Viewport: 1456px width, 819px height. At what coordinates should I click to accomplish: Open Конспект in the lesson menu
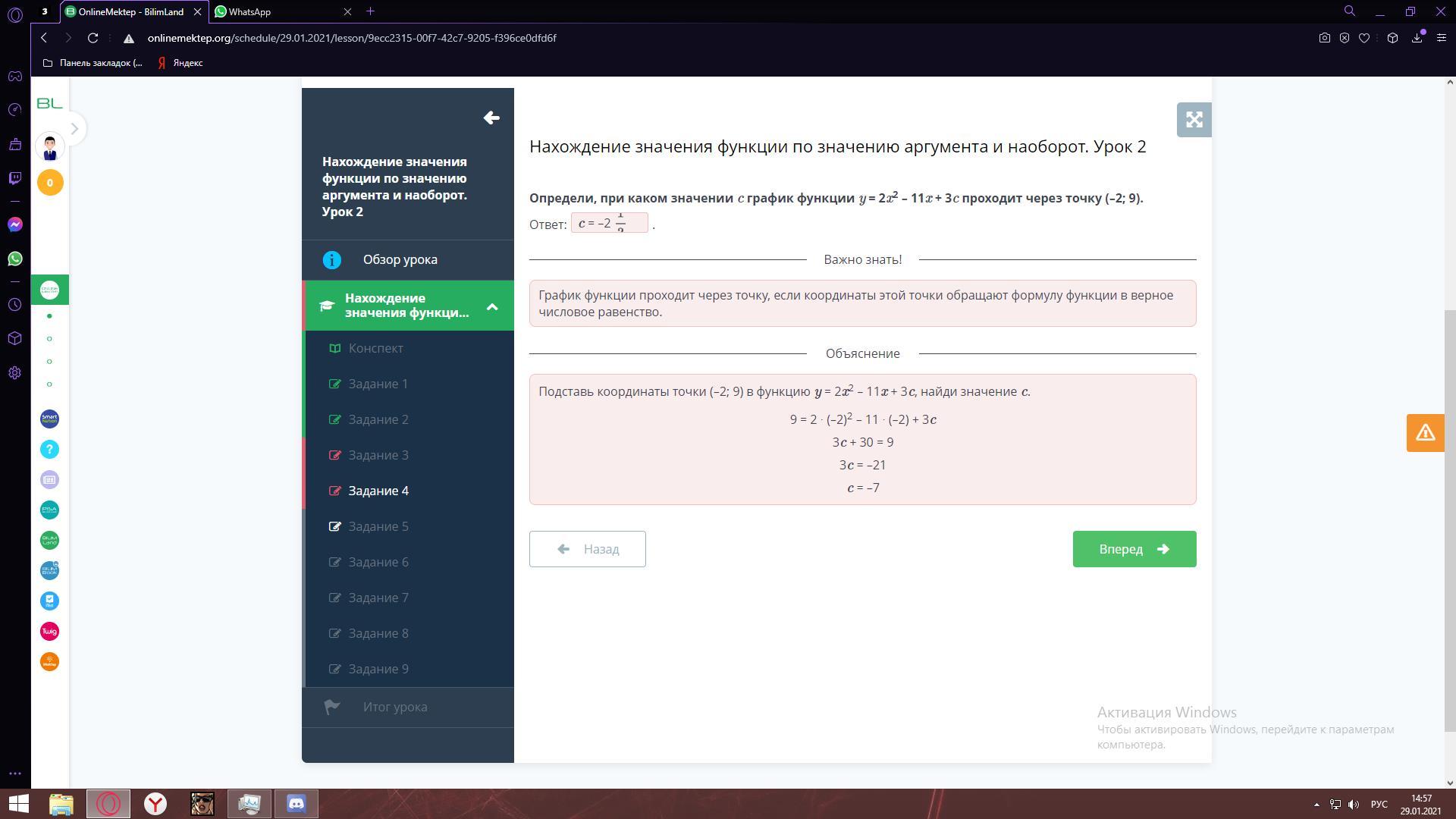(x=375, y=348)
